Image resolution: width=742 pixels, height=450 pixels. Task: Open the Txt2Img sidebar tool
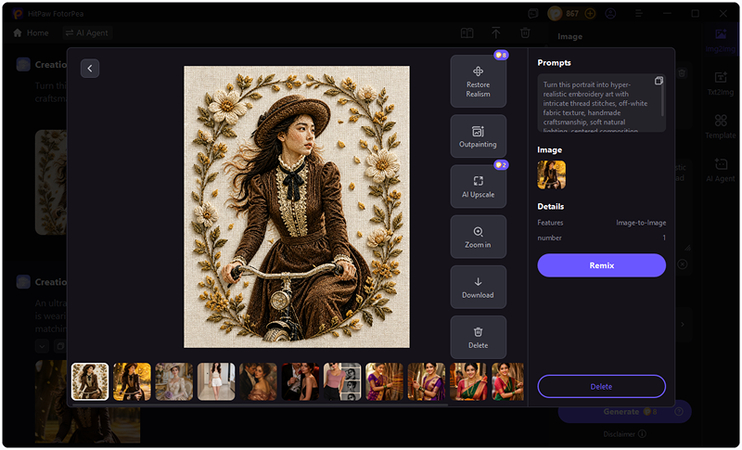[721, 83]
